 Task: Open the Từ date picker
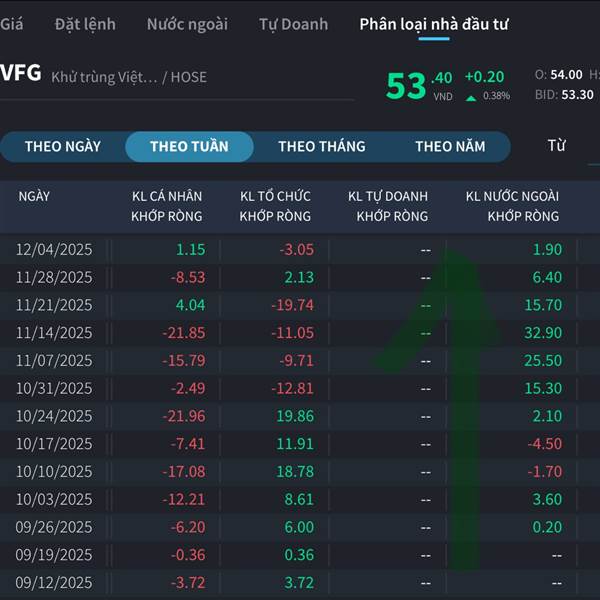557,146
